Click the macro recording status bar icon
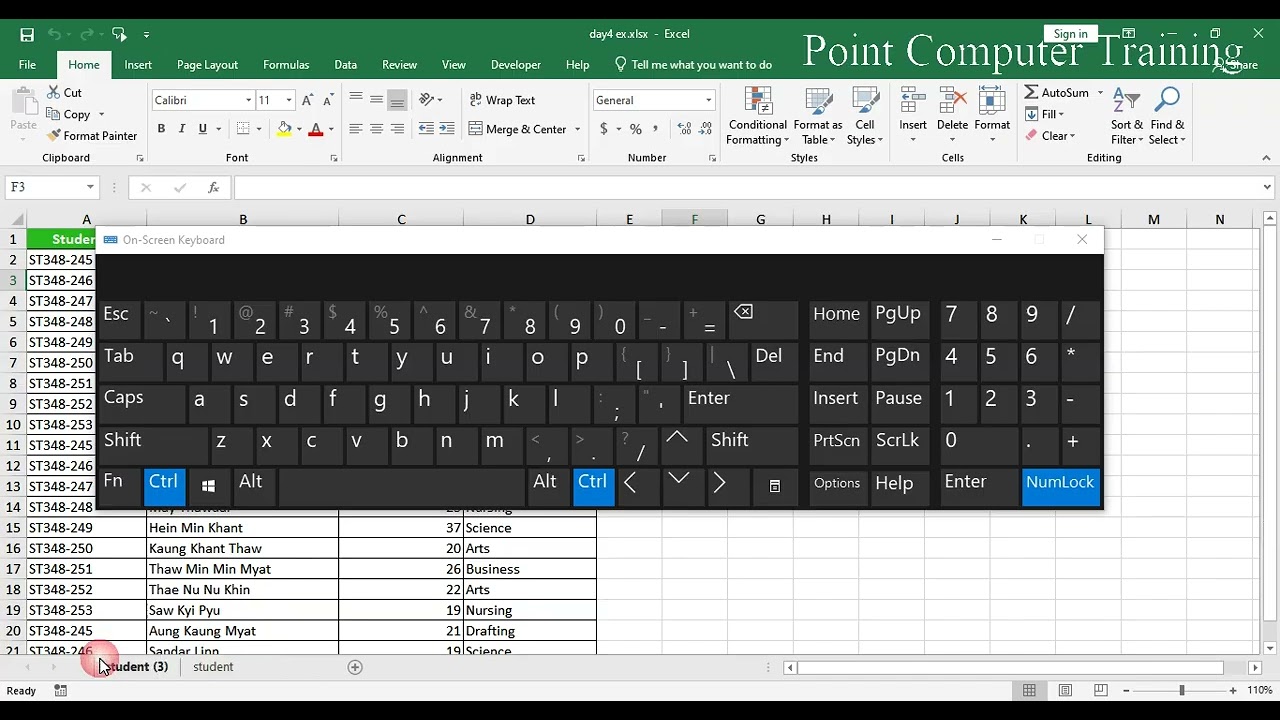 coord(61,691)
